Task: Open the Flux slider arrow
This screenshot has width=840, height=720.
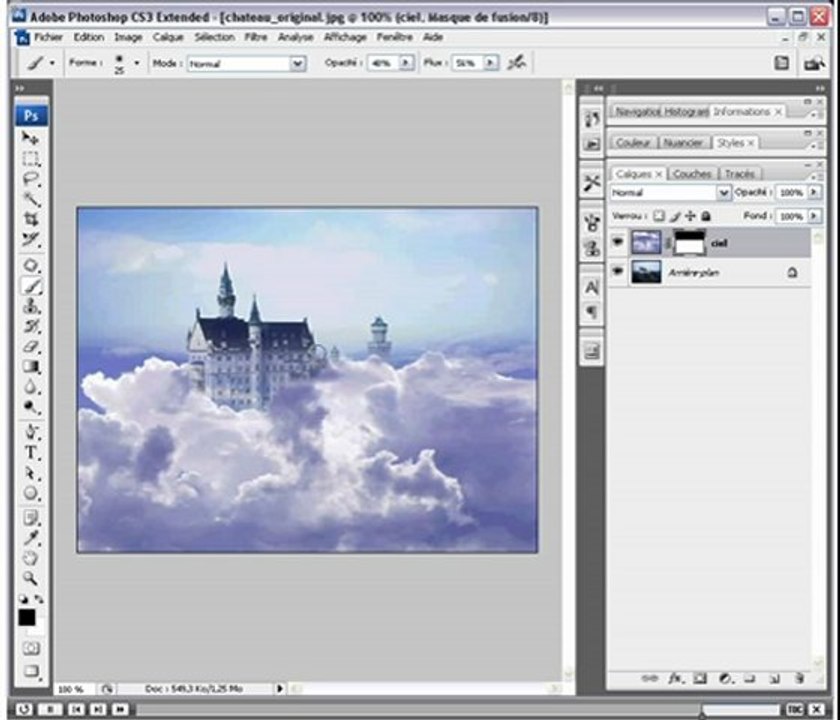Action: coord(490,63)
